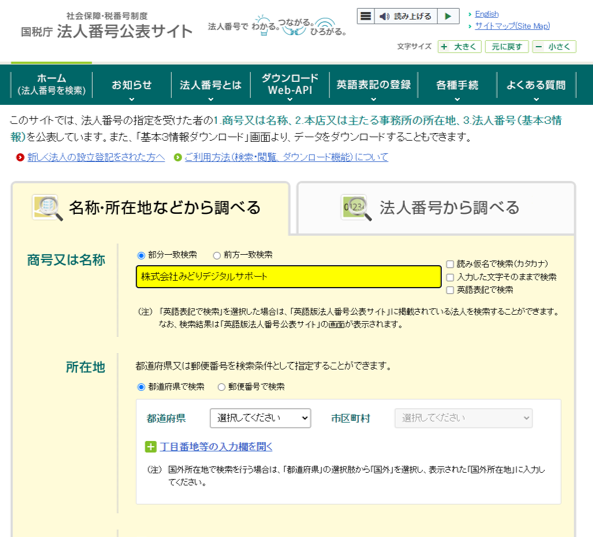This screenshot has height=537, width=593.
Task: Select 部分一致検索 radio button
Action: [x=141, y=256]
